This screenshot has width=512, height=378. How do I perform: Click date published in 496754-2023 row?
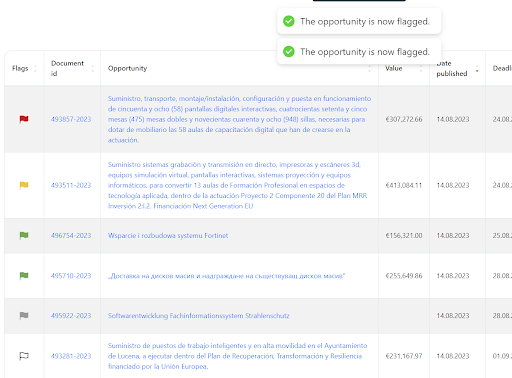pos(453,235)
